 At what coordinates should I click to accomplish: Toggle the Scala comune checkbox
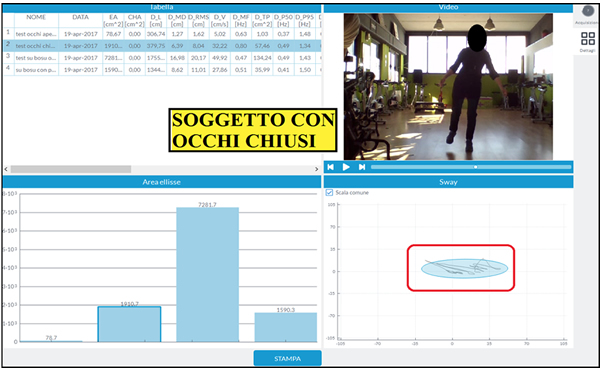click(329, 192)
